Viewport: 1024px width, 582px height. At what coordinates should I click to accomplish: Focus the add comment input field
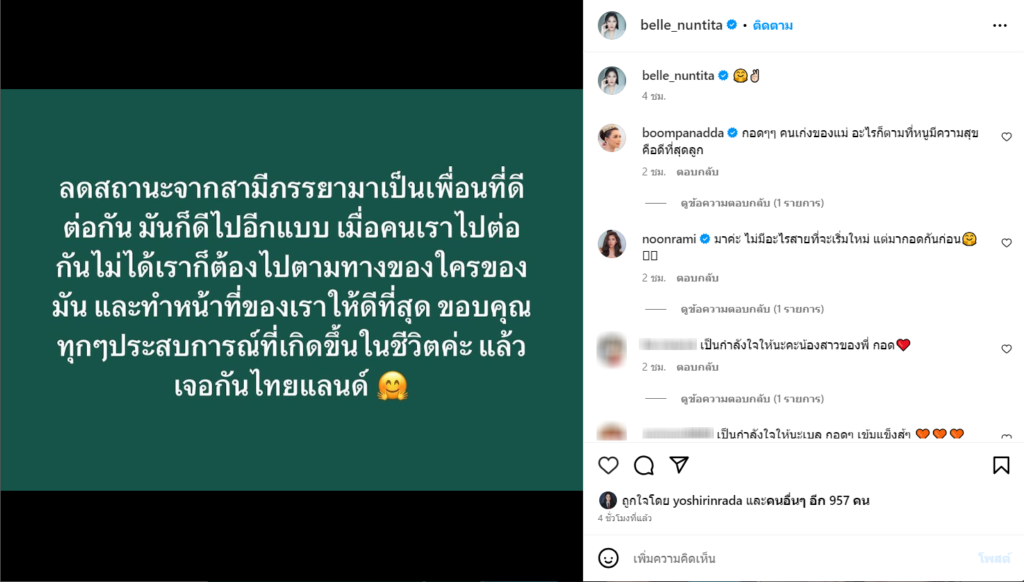tap(800, 558)
